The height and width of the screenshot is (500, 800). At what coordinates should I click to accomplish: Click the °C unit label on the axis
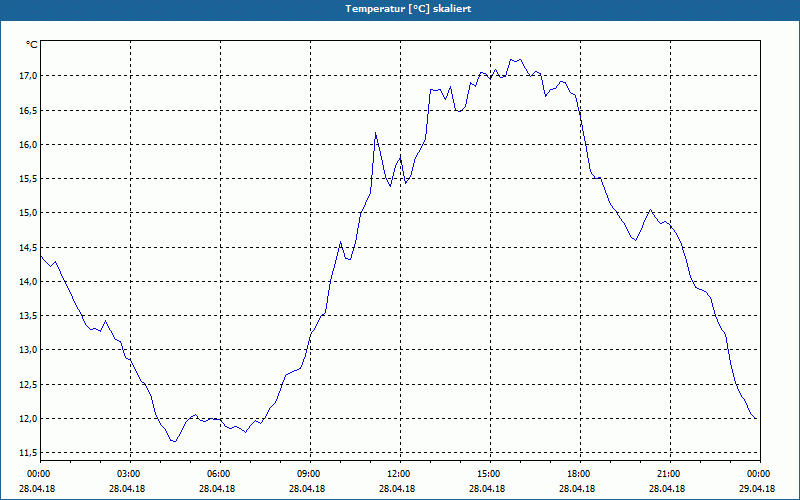pyautogui.click(x=31, y=45)
